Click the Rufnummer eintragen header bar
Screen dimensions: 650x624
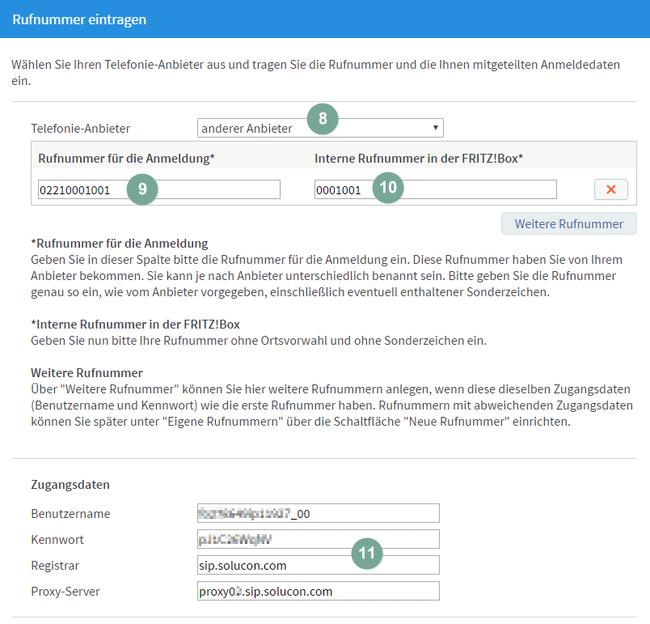pos(325,18)
